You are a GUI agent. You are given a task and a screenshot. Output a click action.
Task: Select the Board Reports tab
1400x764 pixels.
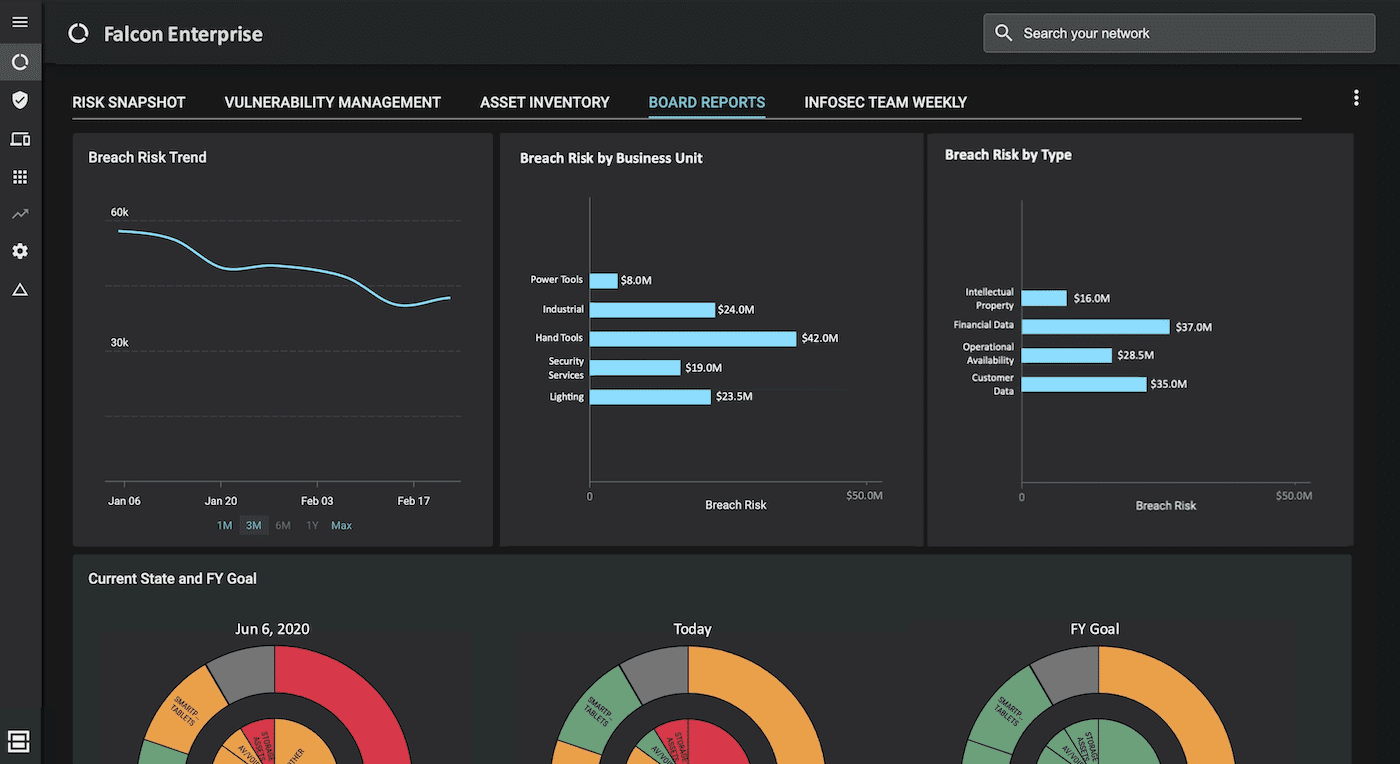click(x=707, y=102)
